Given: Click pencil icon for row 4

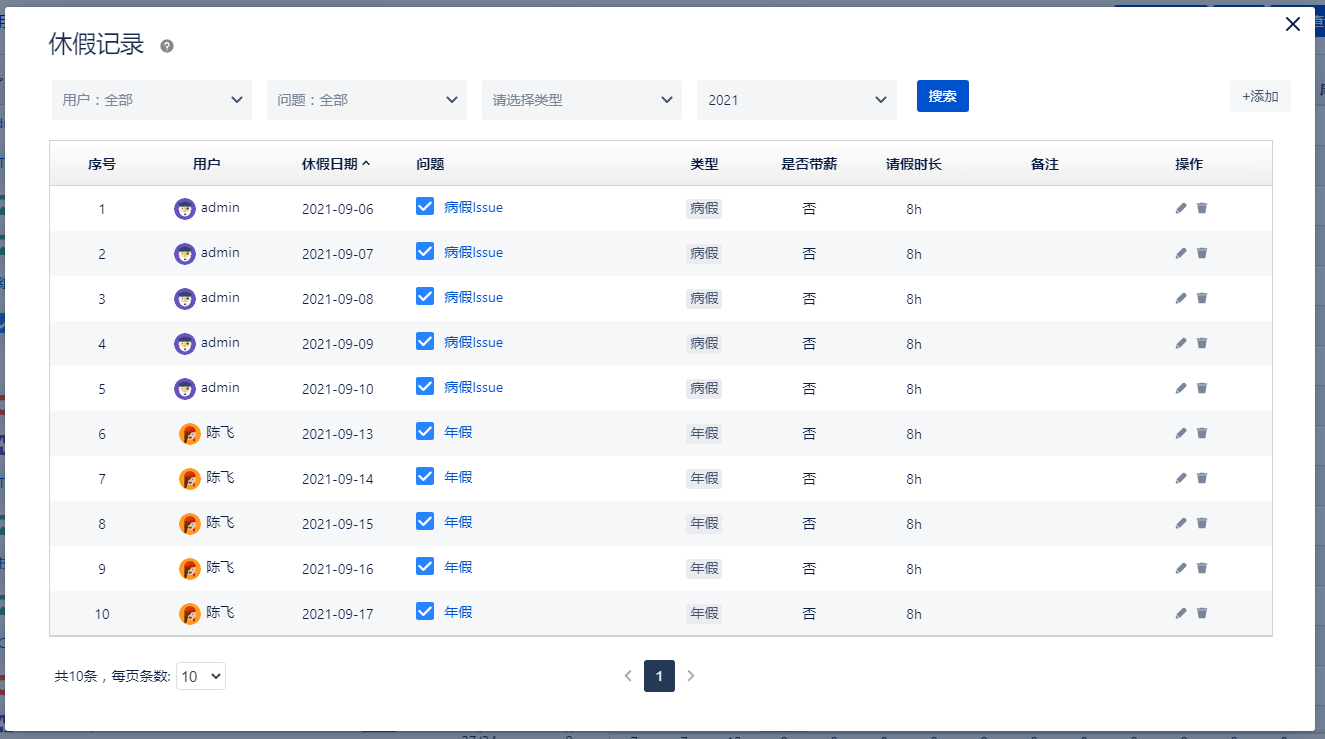Looking at the screenshot, I should (x=1181, y=343).
